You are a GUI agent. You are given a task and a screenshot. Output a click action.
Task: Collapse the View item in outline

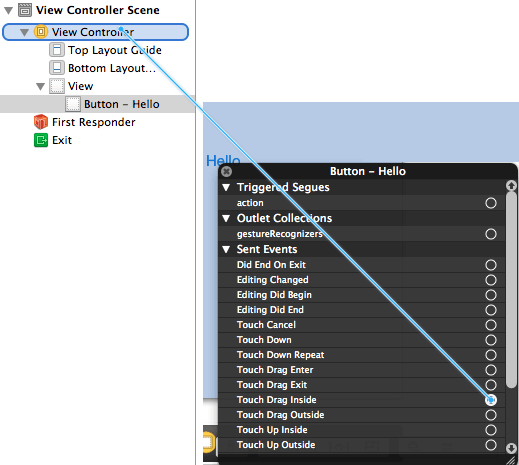coord(40,87)
